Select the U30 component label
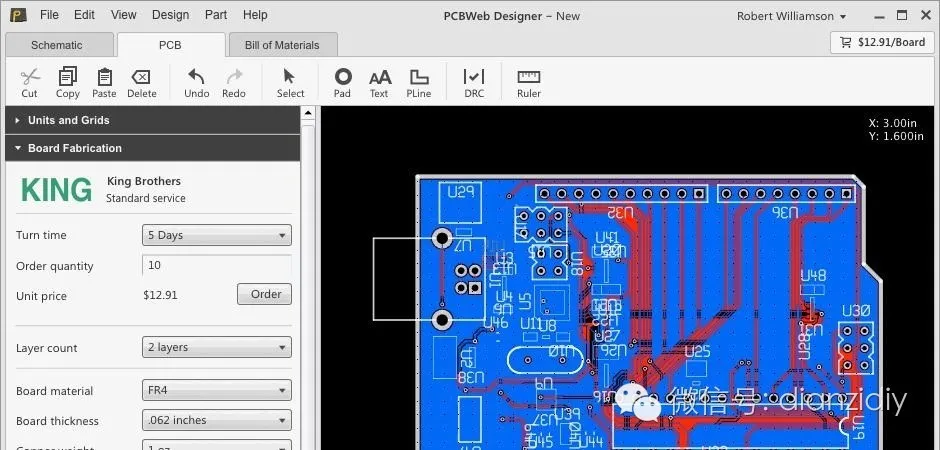 [x=855, y=311]
